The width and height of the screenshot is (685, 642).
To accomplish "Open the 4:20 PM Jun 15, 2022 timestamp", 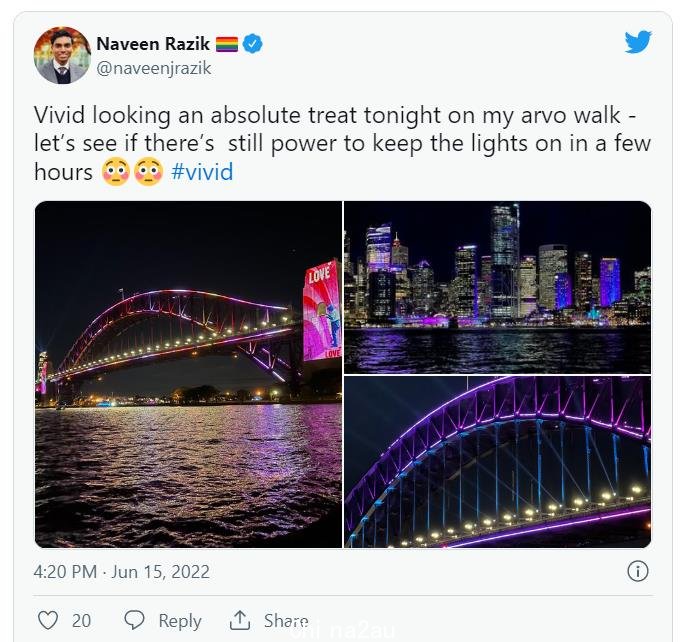I will pos(122,572).
